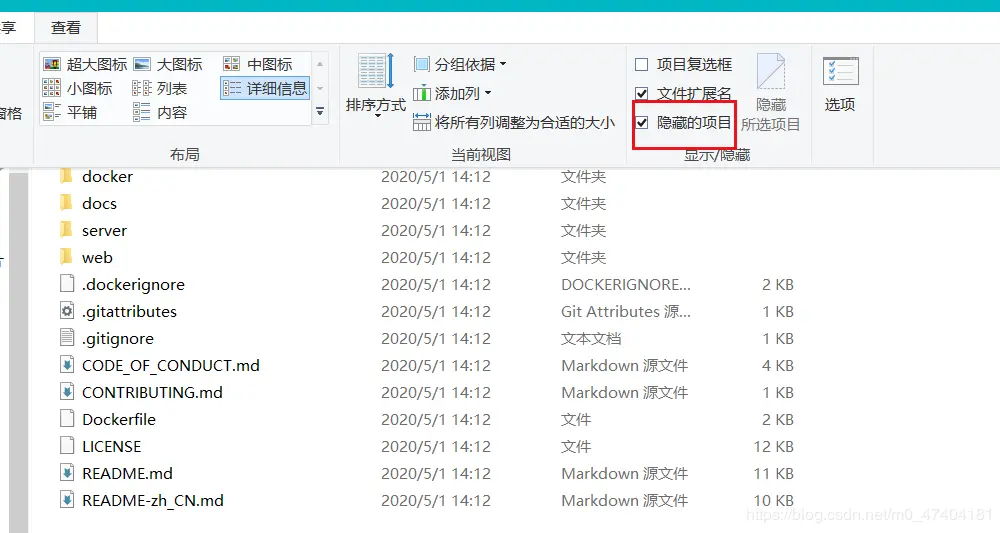The width and height of the screenshot is (1000, 533).
Task: Click the LICENSE file icon
Action: click(x=66, y=446)
